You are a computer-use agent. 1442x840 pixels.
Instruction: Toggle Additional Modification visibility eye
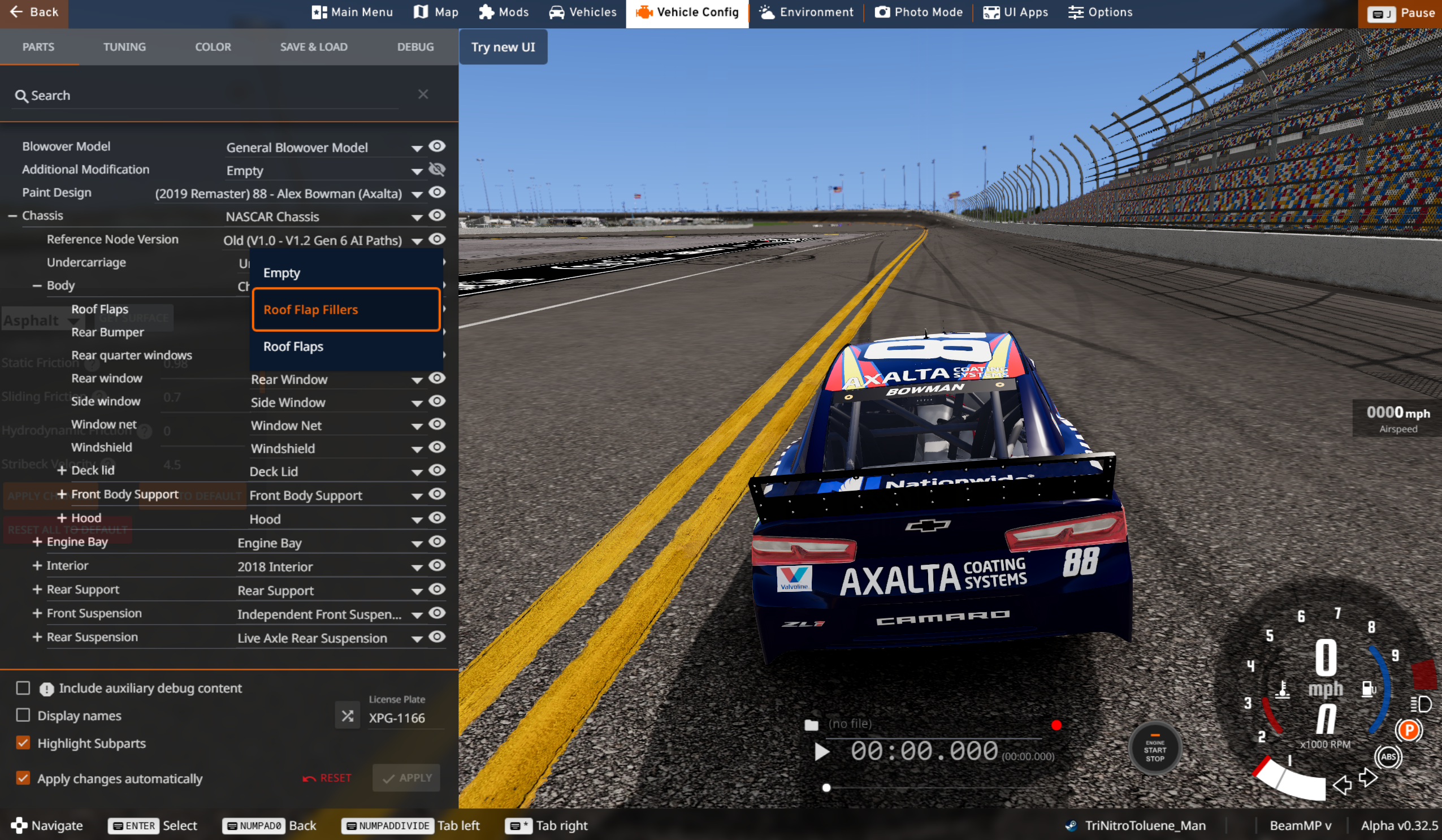click(x=436, y=170)
